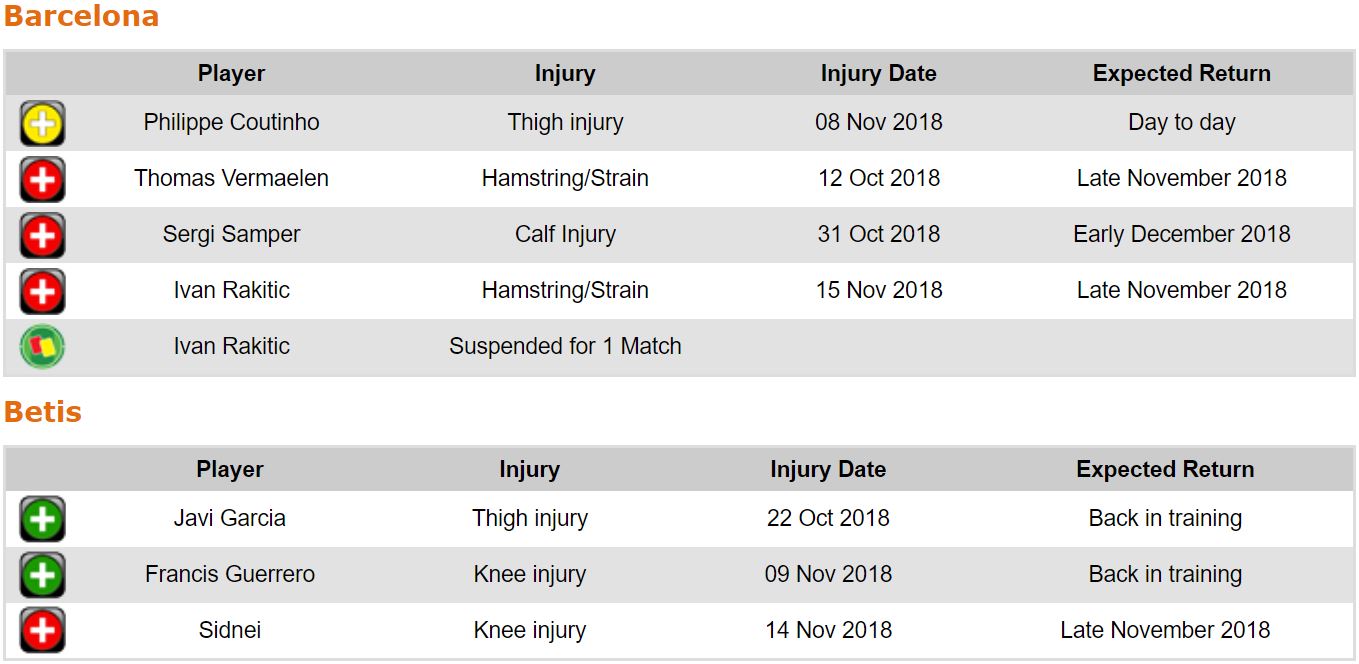The height and width of the screenshot is (664, 1359).
Task: Click the Barcelona team heading
Action: click(x=81, y=17)
